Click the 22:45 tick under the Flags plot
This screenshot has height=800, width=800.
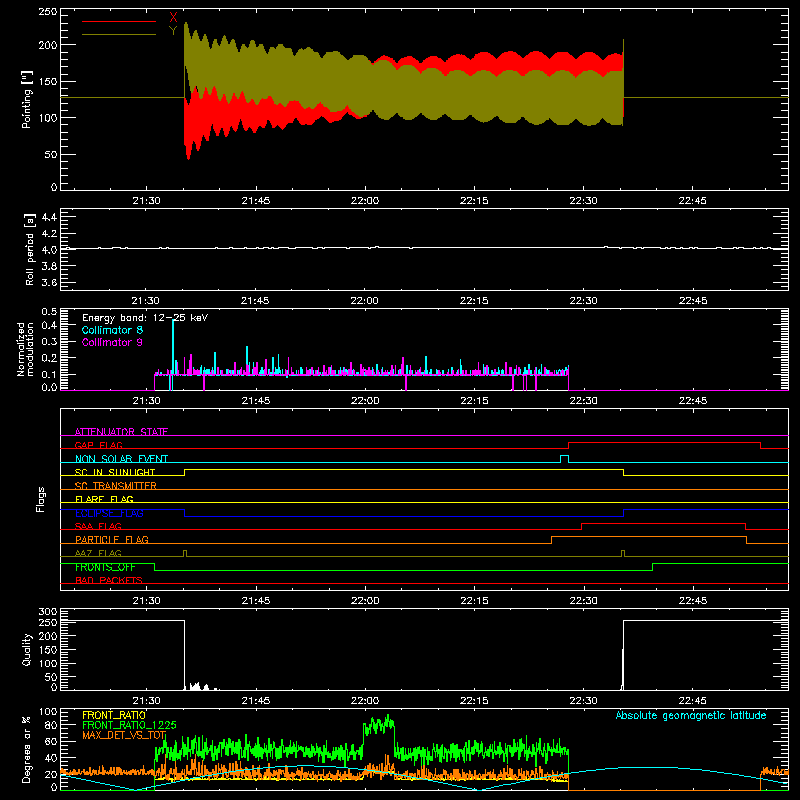click(x=692, y=601)
